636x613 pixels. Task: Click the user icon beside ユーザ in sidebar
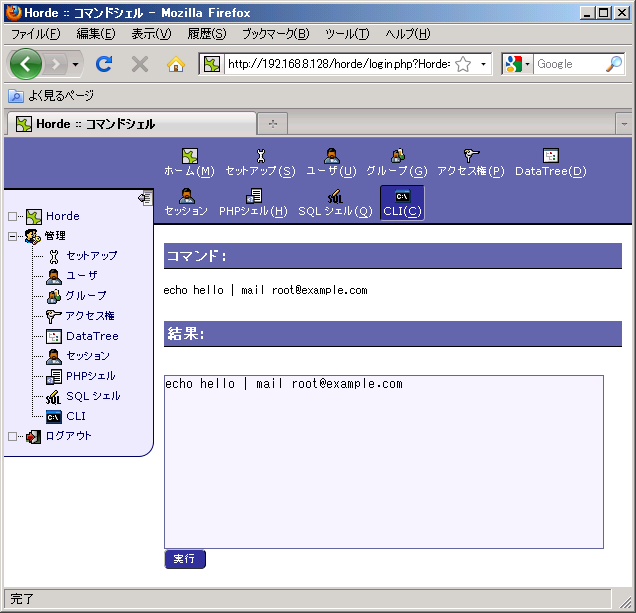(54, 277)
